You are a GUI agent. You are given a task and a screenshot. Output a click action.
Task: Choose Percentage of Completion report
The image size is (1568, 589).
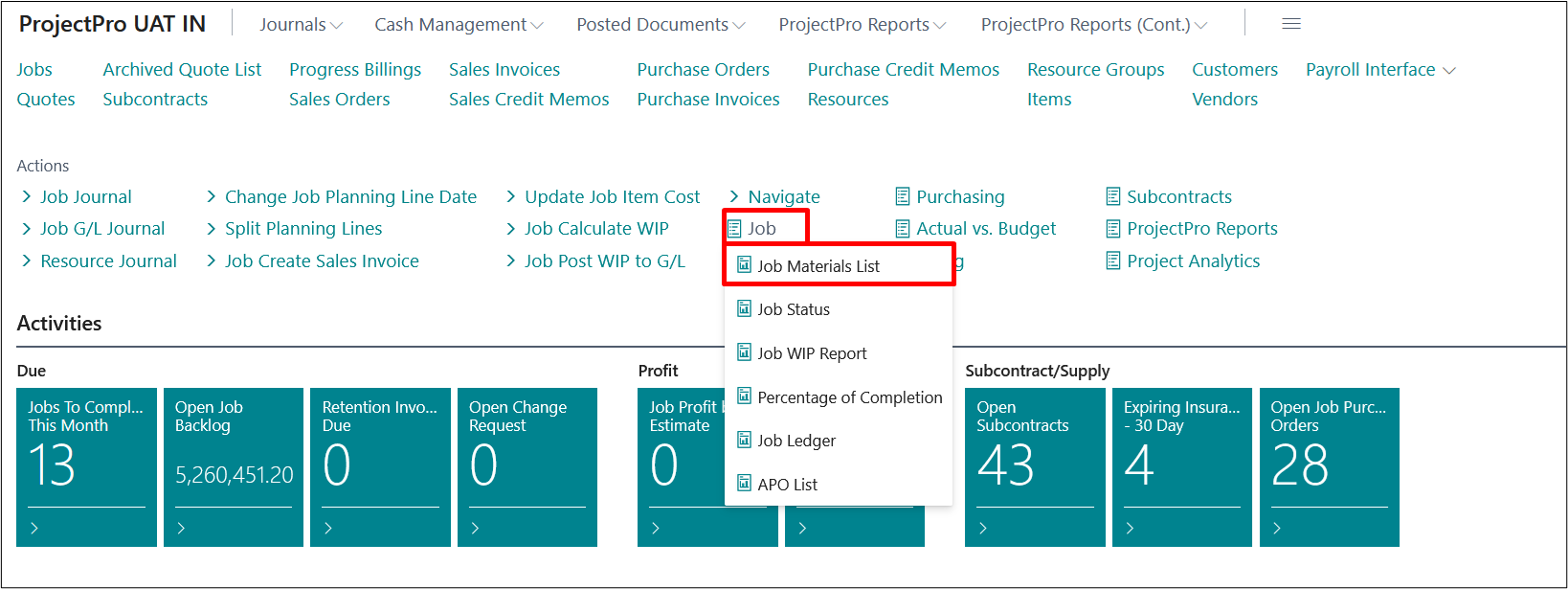coord(849,397)
